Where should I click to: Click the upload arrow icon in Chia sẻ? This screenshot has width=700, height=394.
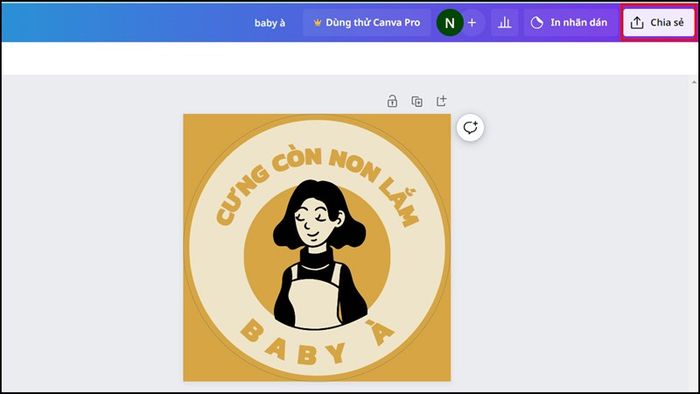(x=637, y=23)
